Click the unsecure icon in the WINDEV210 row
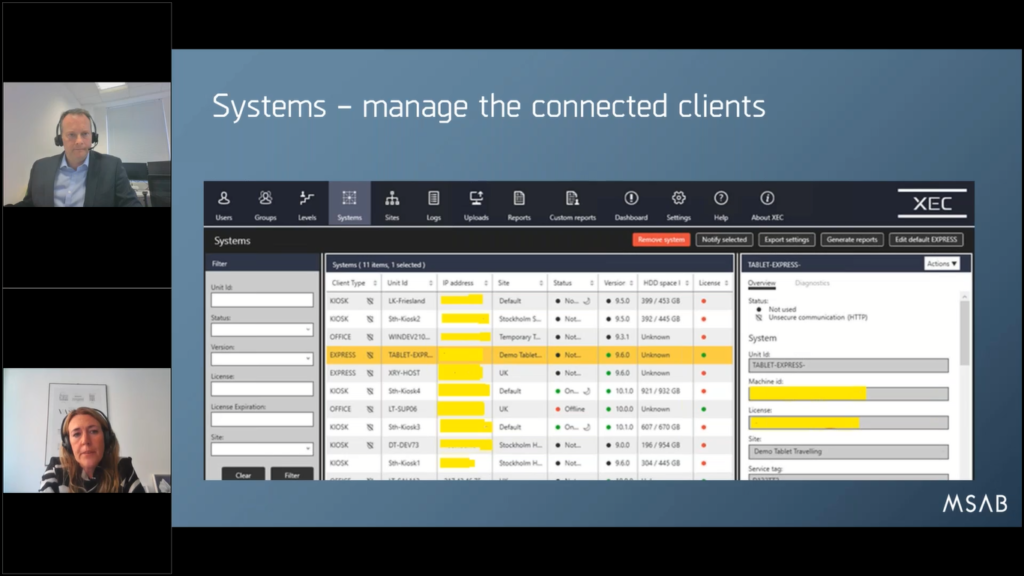This screenshot has height=576, width=1024. tap(370, 337)
